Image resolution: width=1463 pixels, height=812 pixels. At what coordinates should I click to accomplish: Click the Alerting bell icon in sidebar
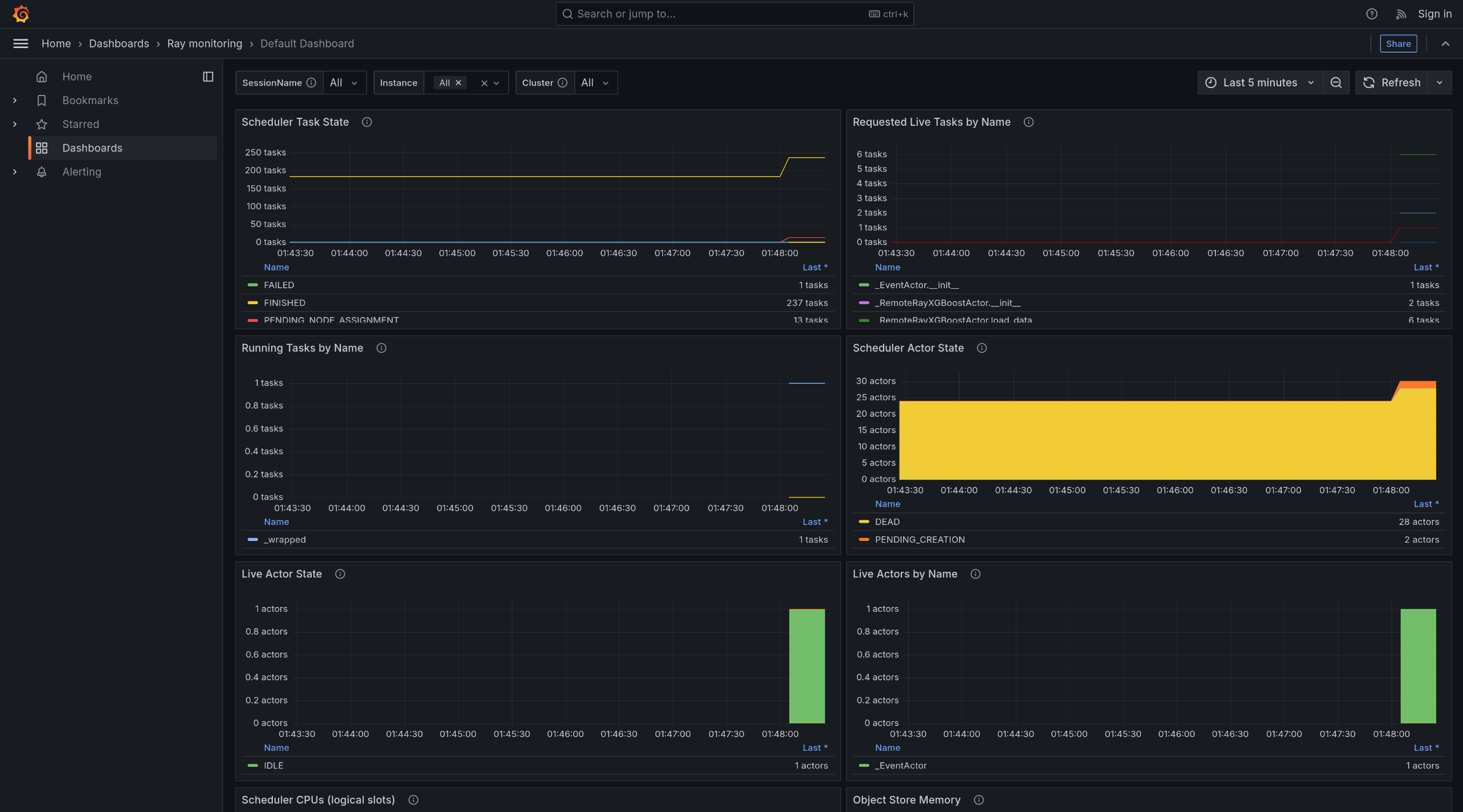click(42, 172)
